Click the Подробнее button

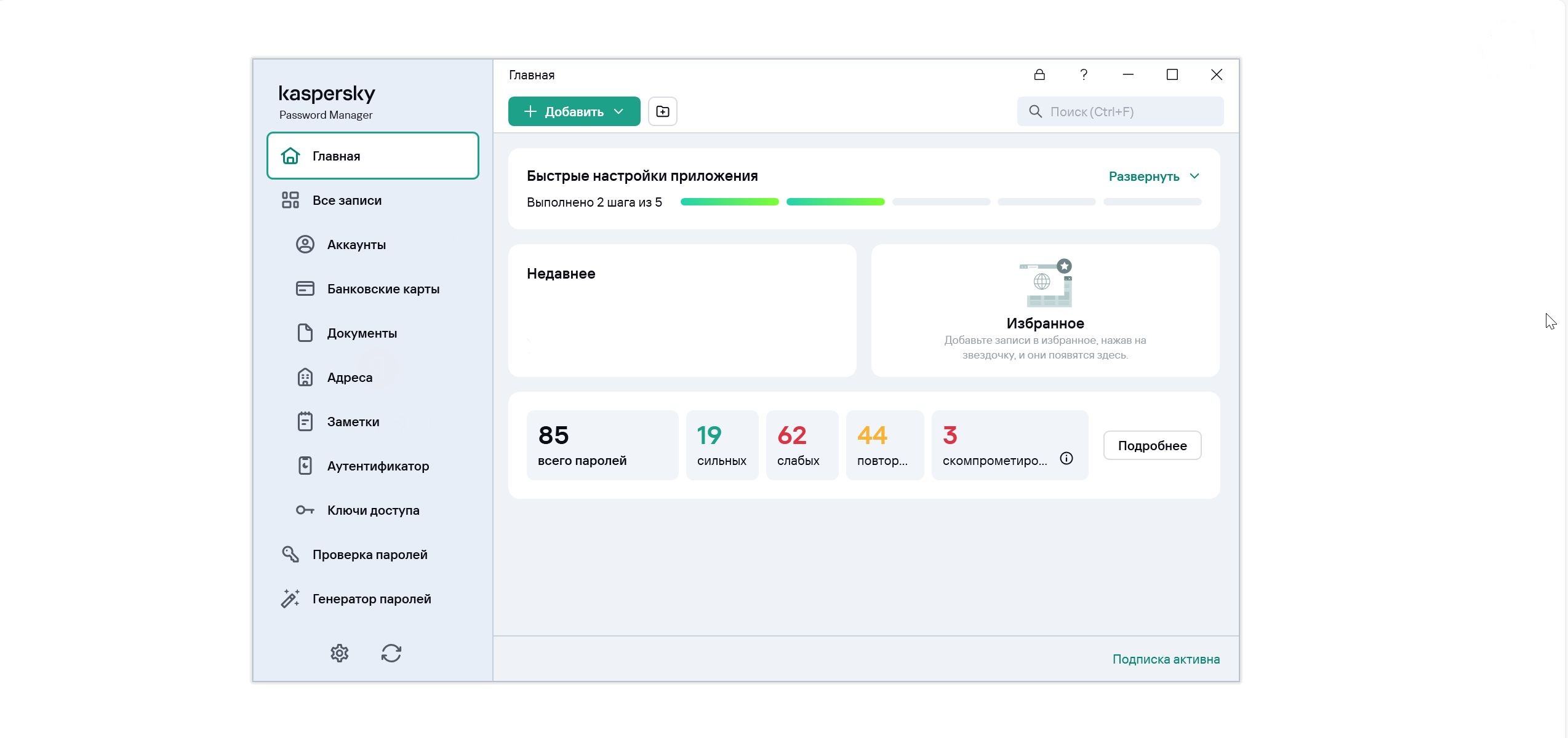click(x=1152, y=445)
